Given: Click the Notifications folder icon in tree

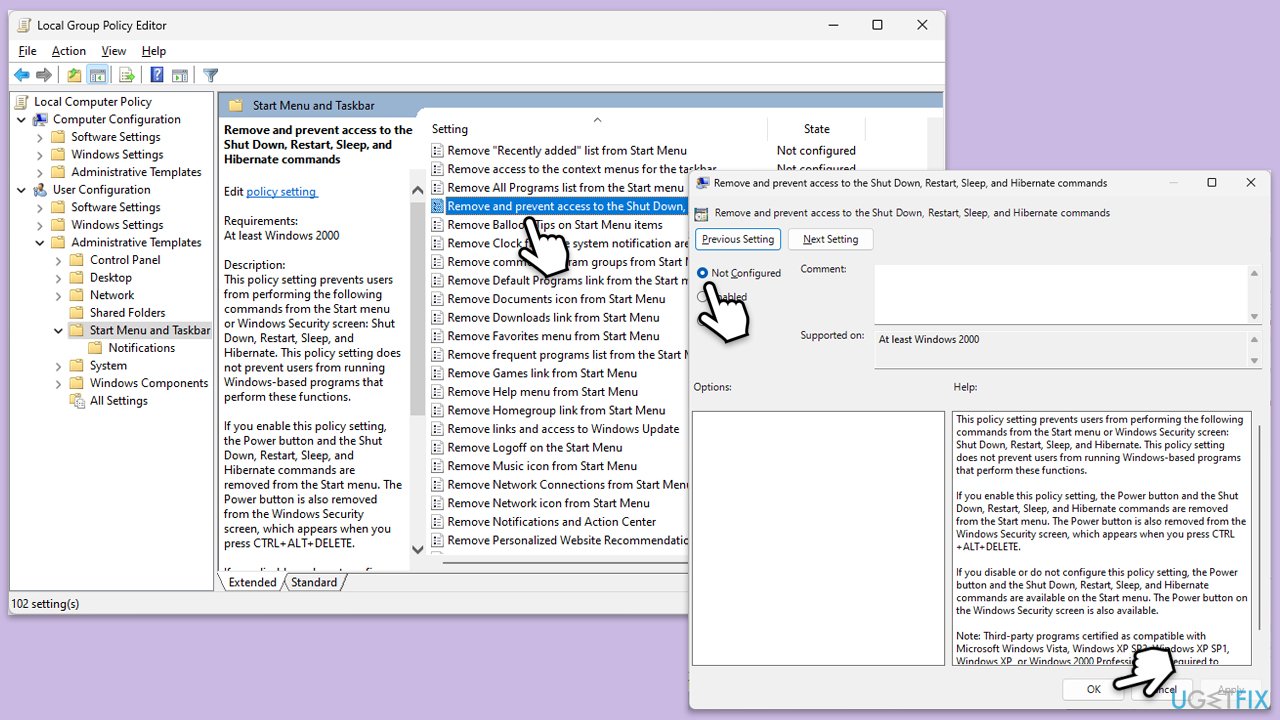Looking at the screenshot, I should (x=96, y=348).
